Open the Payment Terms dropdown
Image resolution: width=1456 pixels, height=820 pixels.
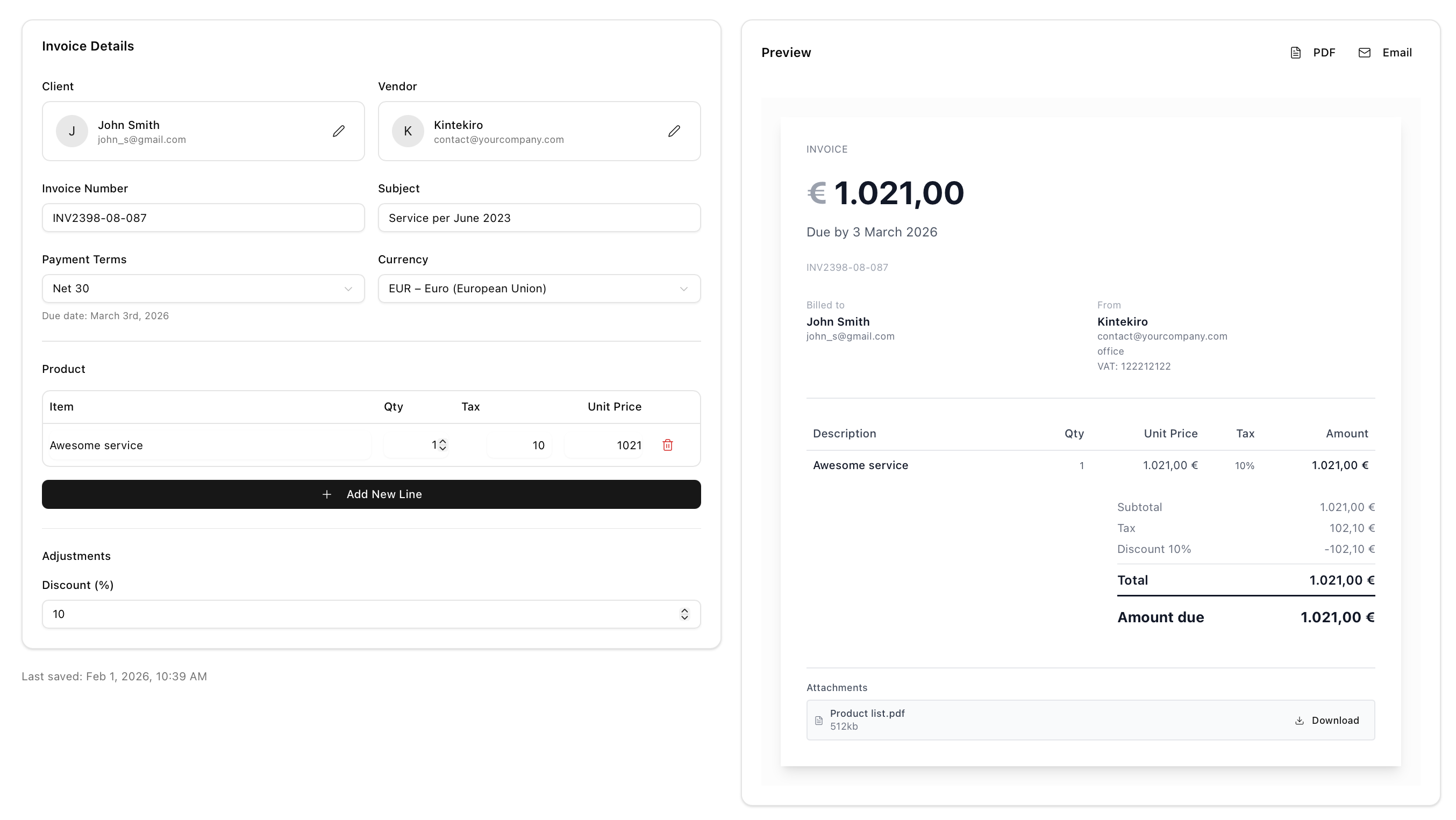(203, 289)
